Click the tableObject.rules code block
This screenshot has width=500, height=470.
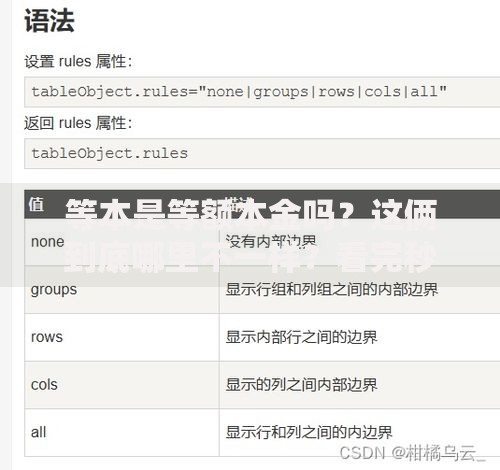262,153
